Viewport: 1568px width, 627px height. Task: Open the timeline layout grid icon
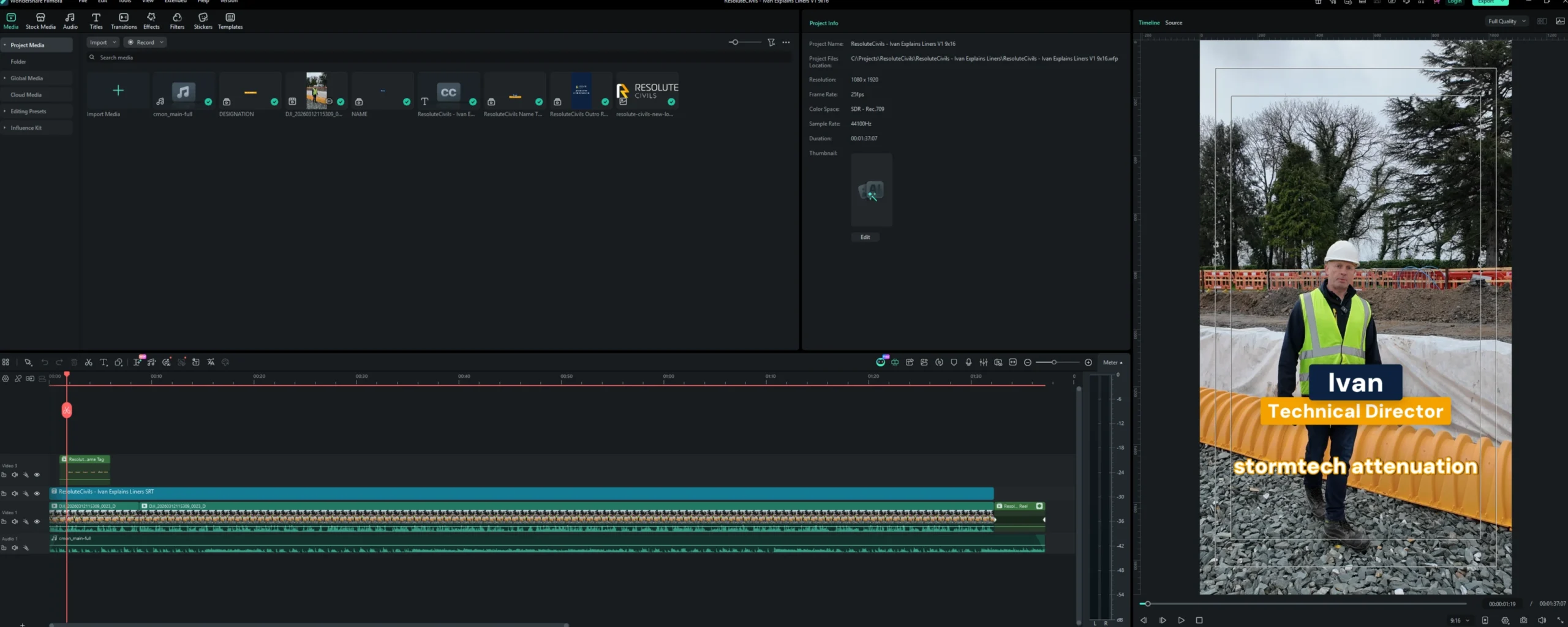click(x=6, y=362)
